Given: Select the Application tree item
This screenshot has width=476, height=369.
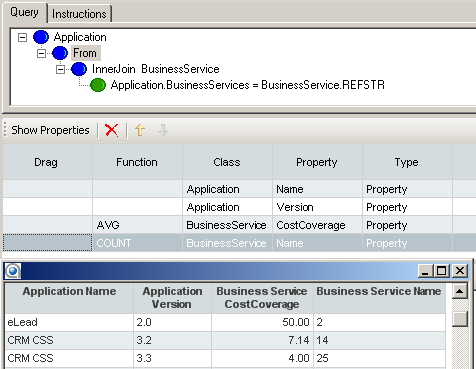Looking at the screenshot, I should click(80, 37).
